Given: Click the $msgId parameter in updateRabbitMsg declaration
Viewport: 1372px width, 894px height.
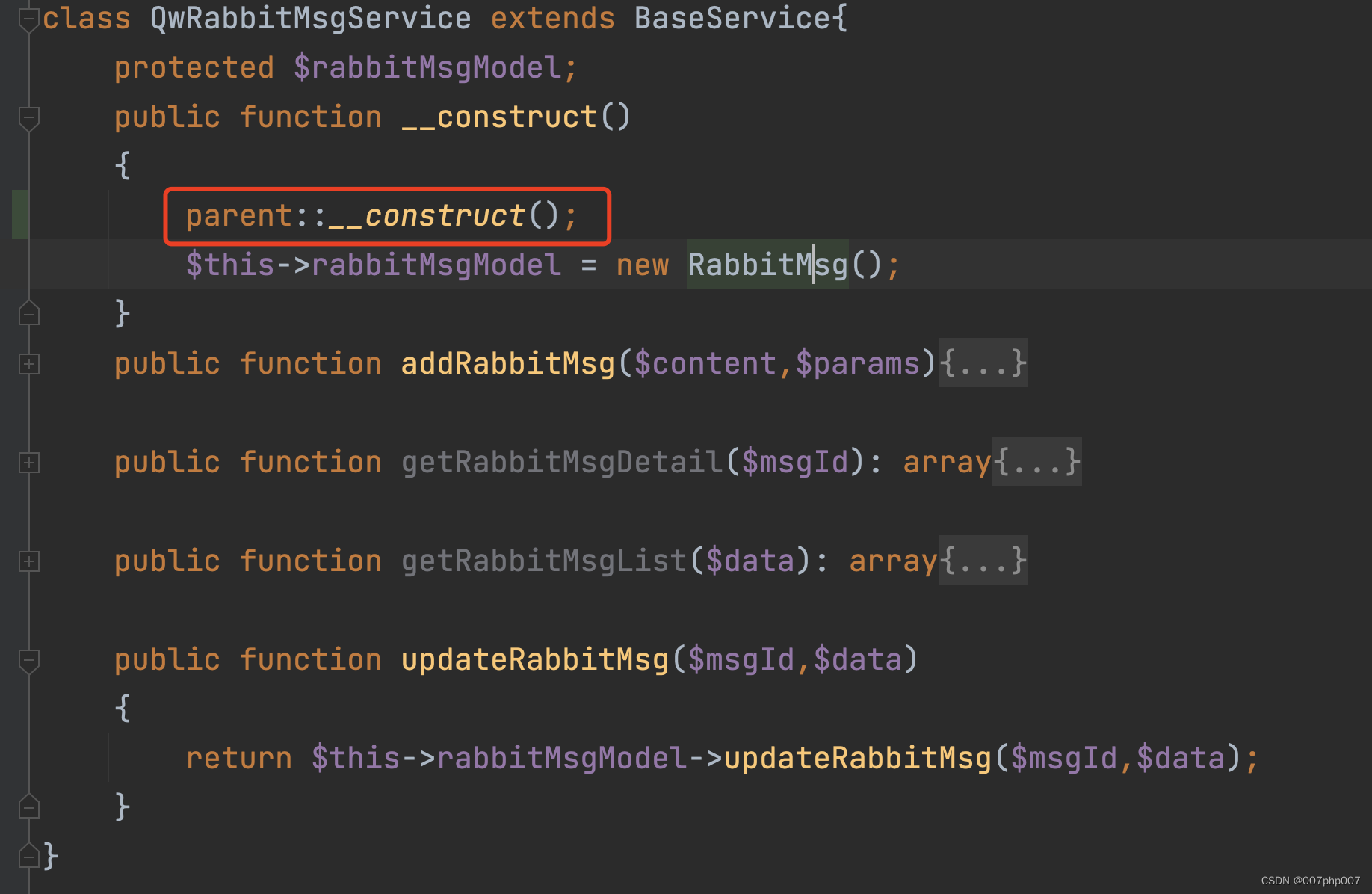Looking at the screenshot, I should click(741, 659).
